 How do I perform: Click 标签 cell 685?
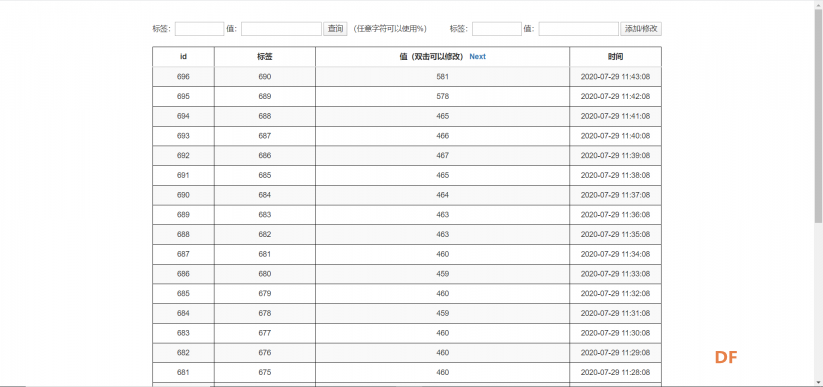coord(265,175)
